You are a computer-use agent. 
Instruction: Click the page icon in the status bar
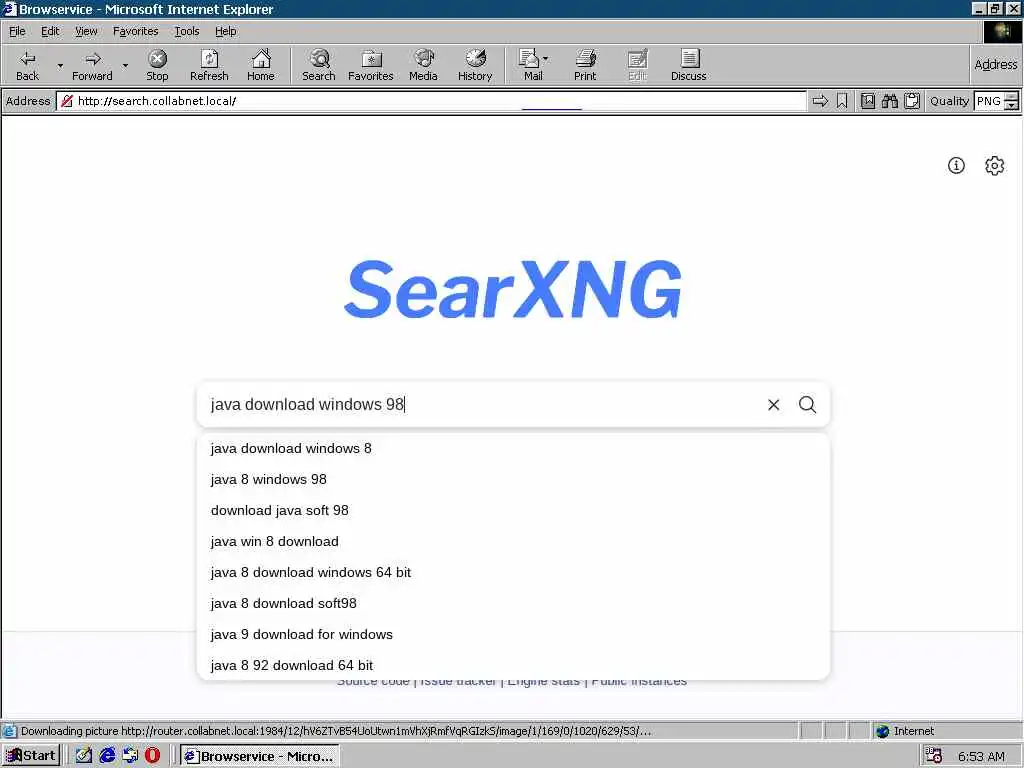coord(9,731)
